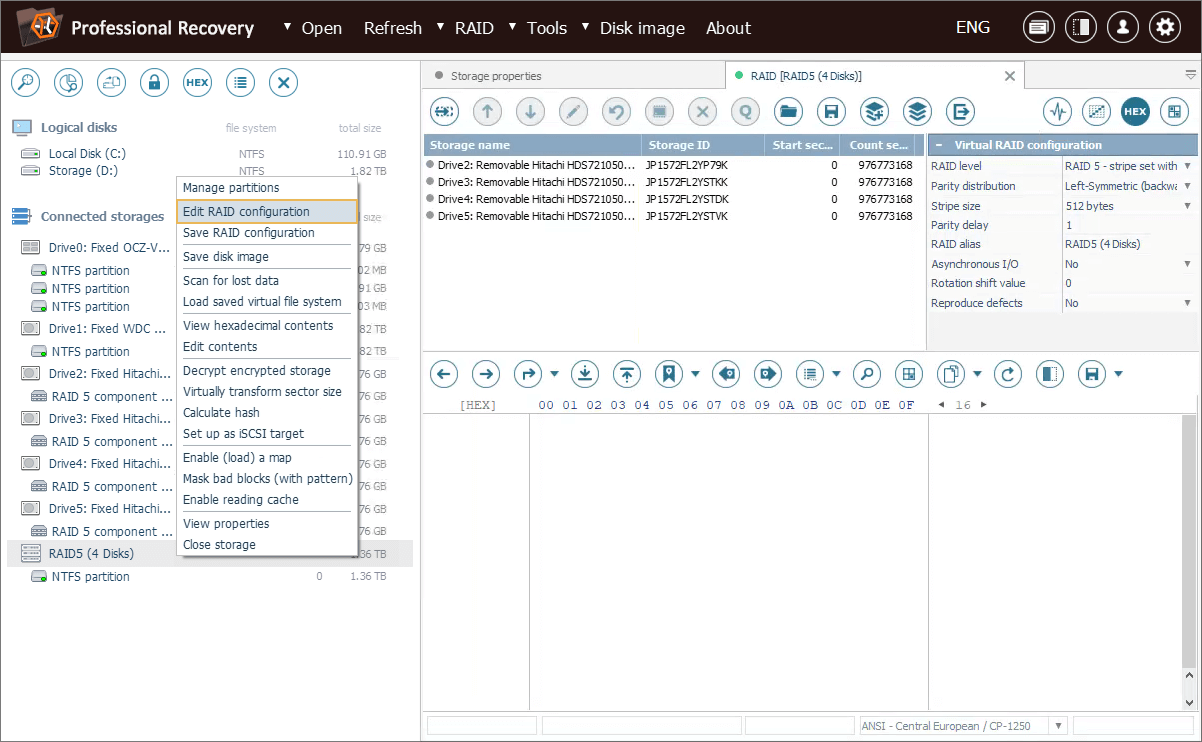Open the save dropdown arrow in hex toolbar
The height and width of the screenshot is (742, 1202).
pos(1119,374)
